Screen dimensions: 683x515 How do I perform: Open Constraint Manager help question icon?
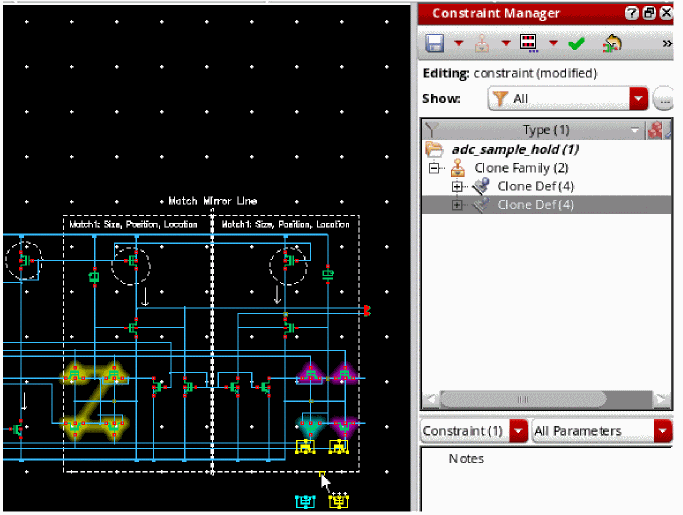[632, 13]
